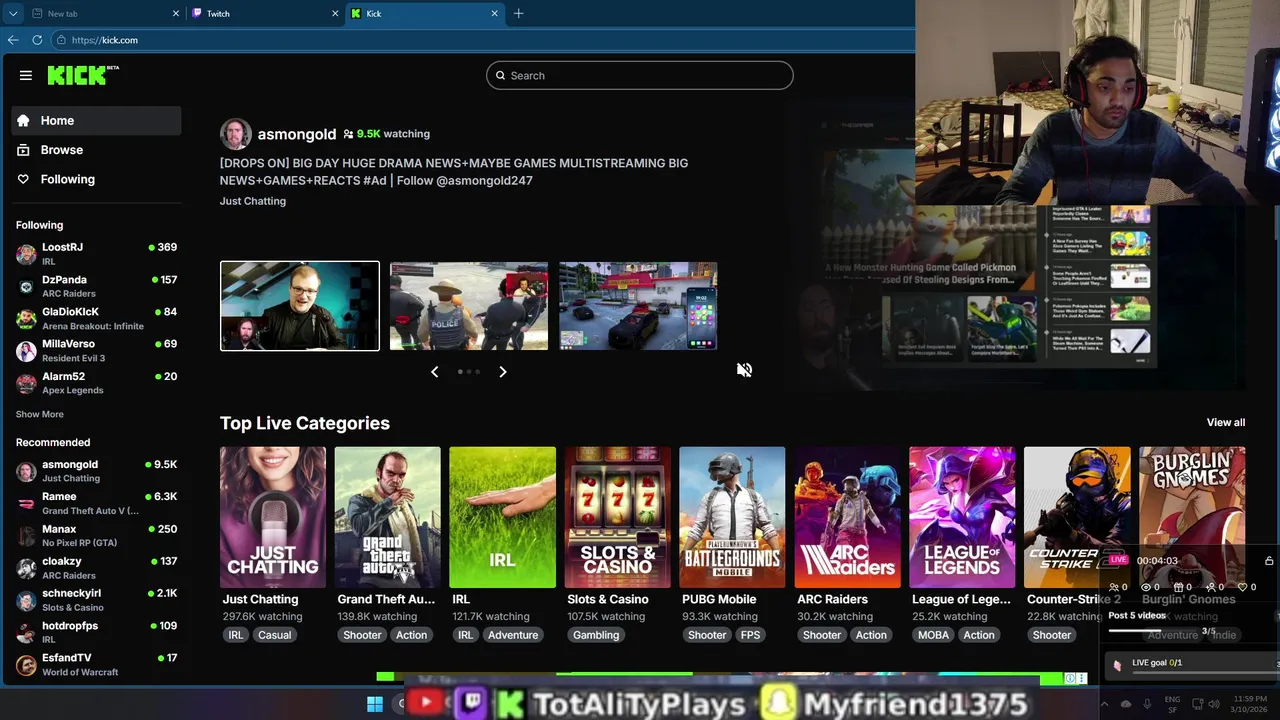
Task: Open Alarm52 followed channel
Action: pos(96,383)
